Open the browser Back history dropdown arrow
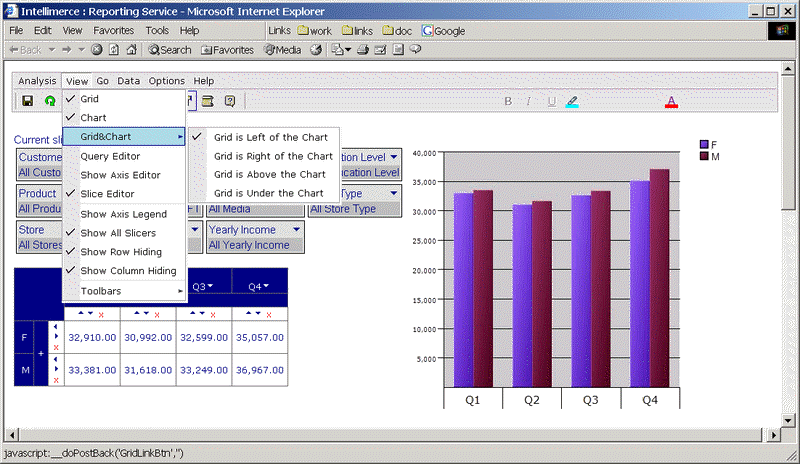The image size is (800, 464). pyautogui.click(x=52, y=50)
